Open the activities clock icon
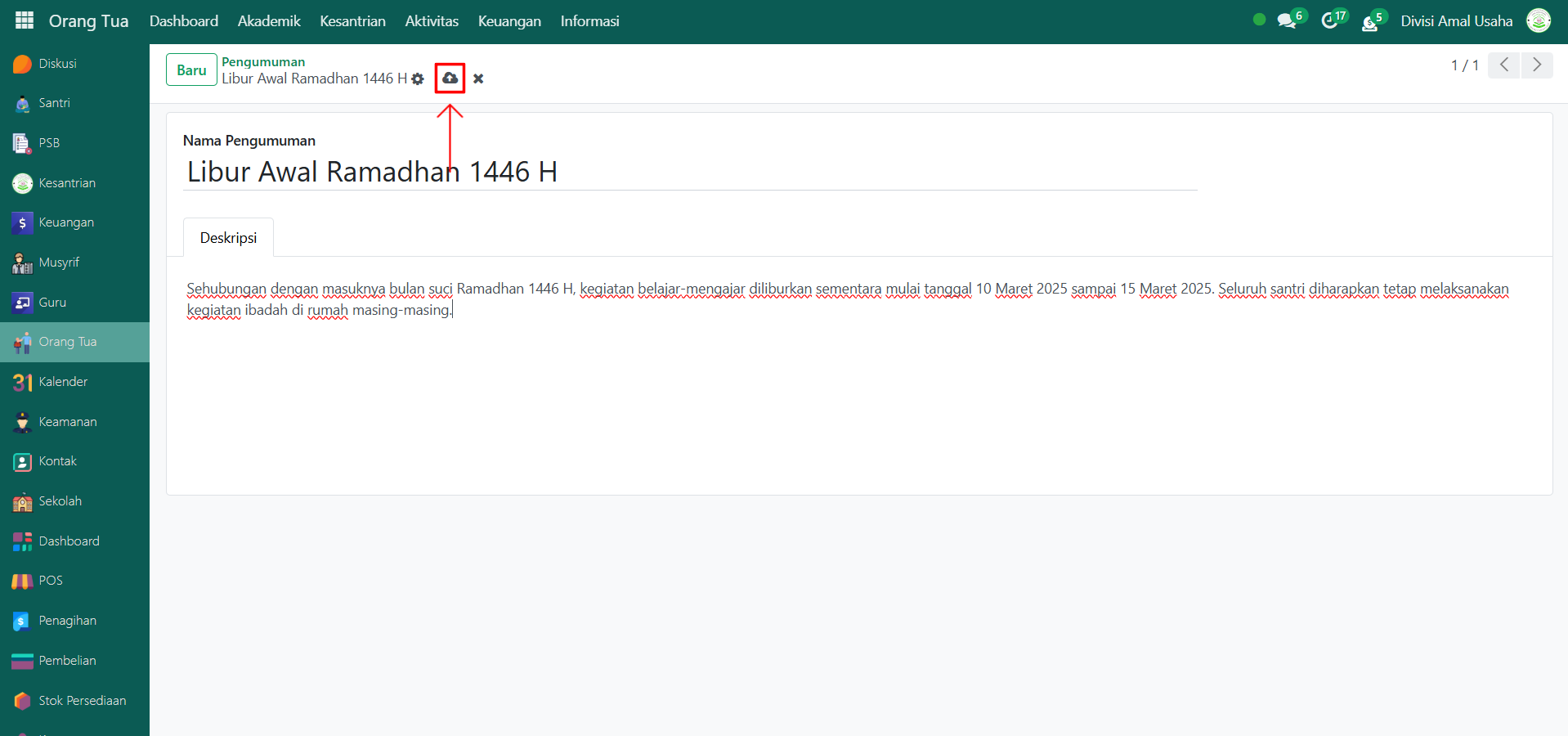Screen dimensions: 1568x736 [x=1330, y=21]
